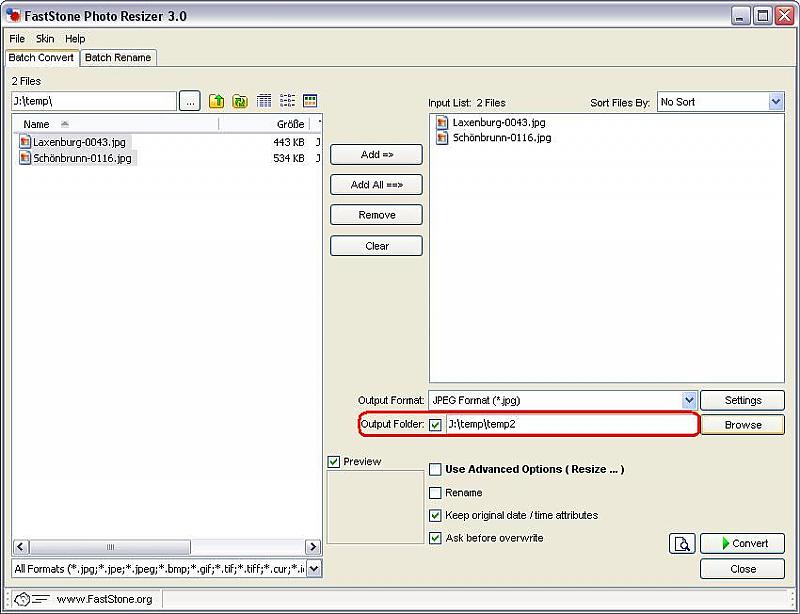
Task: Switch file list to thumbnails view icon
Action: (x=310, y=101)
